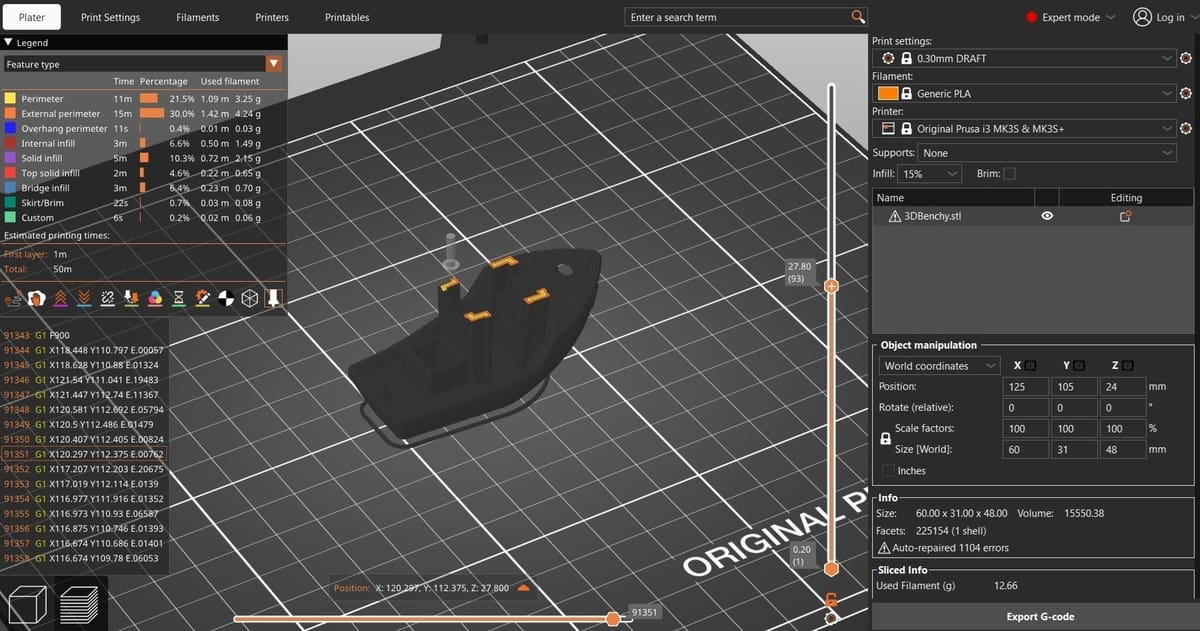
Task: Open the Supports dropdown
Action: coord(1047,153)
